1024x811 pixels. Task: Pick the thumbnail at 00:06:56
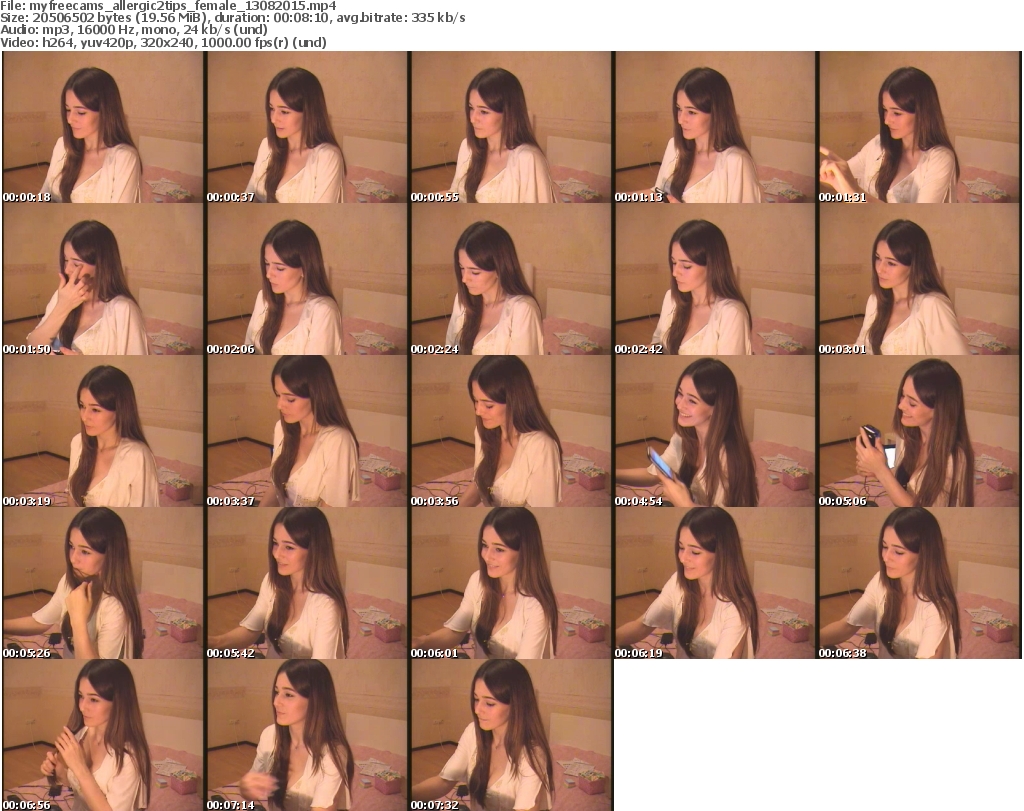click(x=103, y=735)
